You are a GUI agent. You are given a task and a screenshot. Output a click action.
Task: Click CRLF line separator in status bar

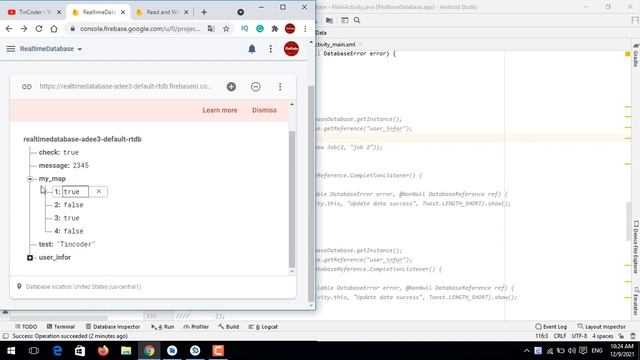tap(560, 336)
